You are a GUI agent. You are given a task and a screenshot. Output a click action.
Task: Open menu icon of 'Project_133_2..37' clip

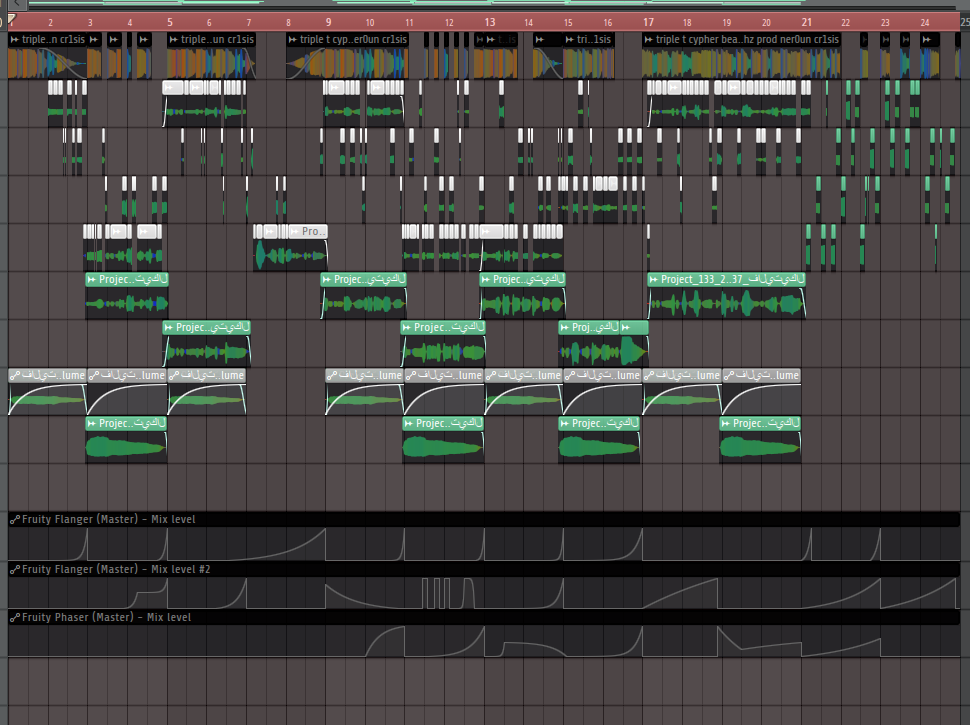point(653,280)
